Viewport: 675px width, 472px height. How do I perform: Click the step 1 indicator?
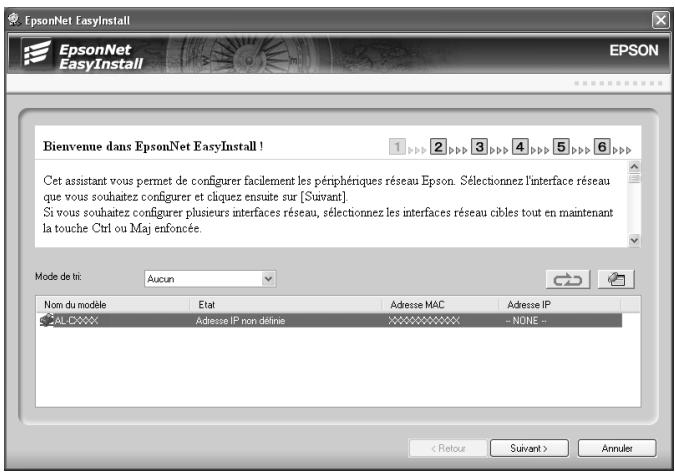click(x=397, y=147)
